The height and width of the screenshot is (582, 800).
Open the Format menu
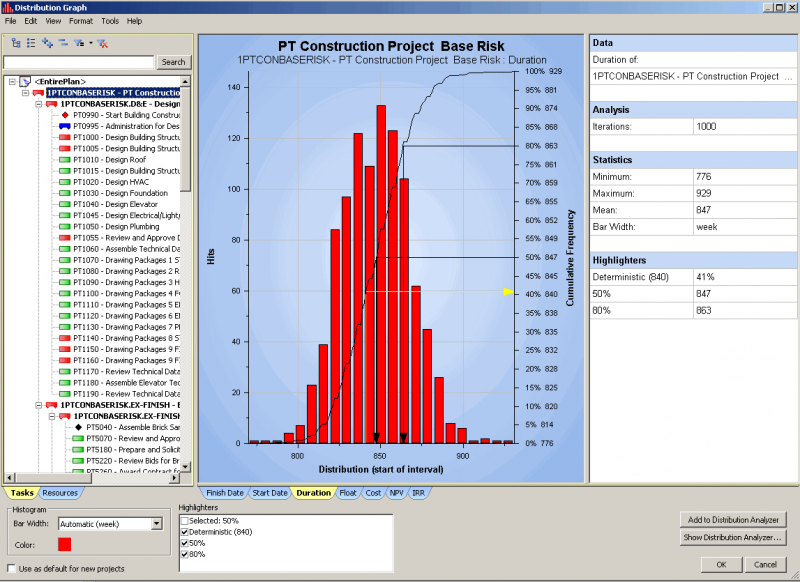81,21
